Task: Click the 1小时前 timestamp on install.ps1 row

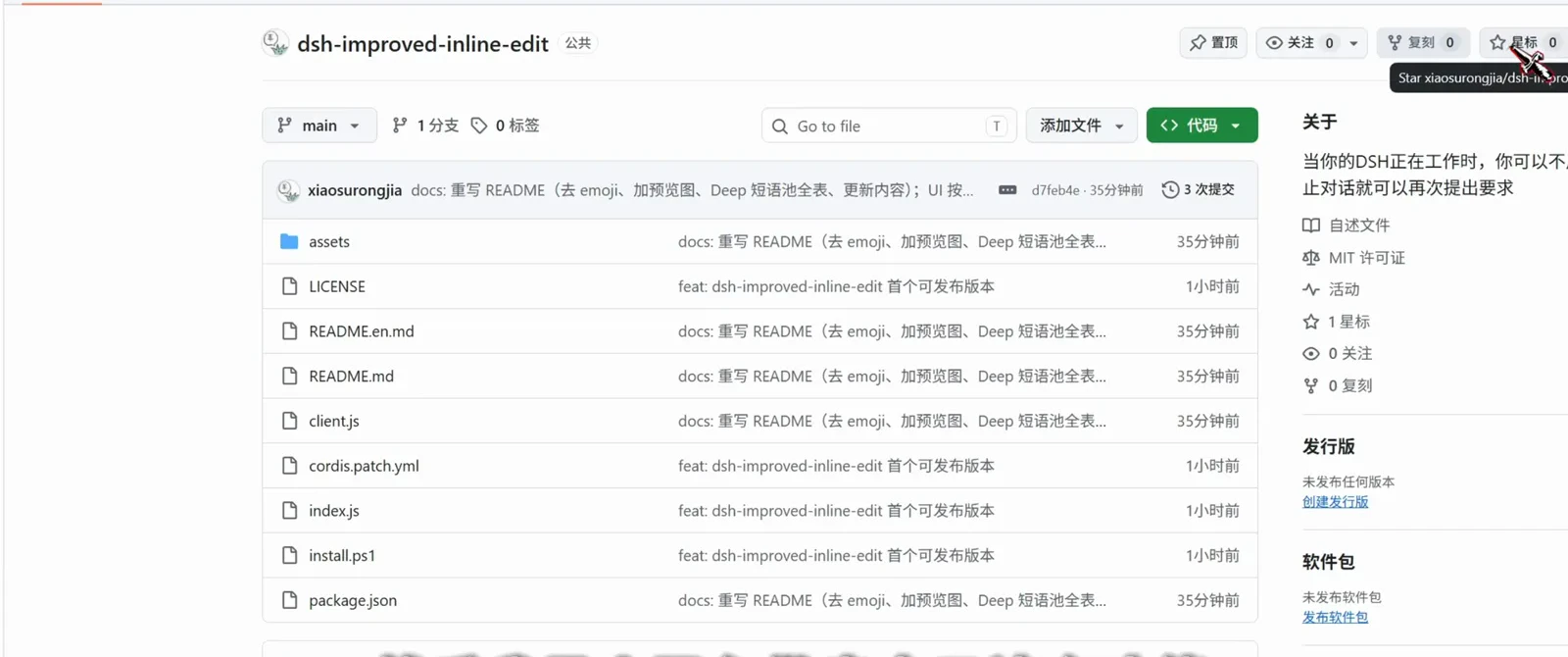Action: click(x=1212, y=556)
